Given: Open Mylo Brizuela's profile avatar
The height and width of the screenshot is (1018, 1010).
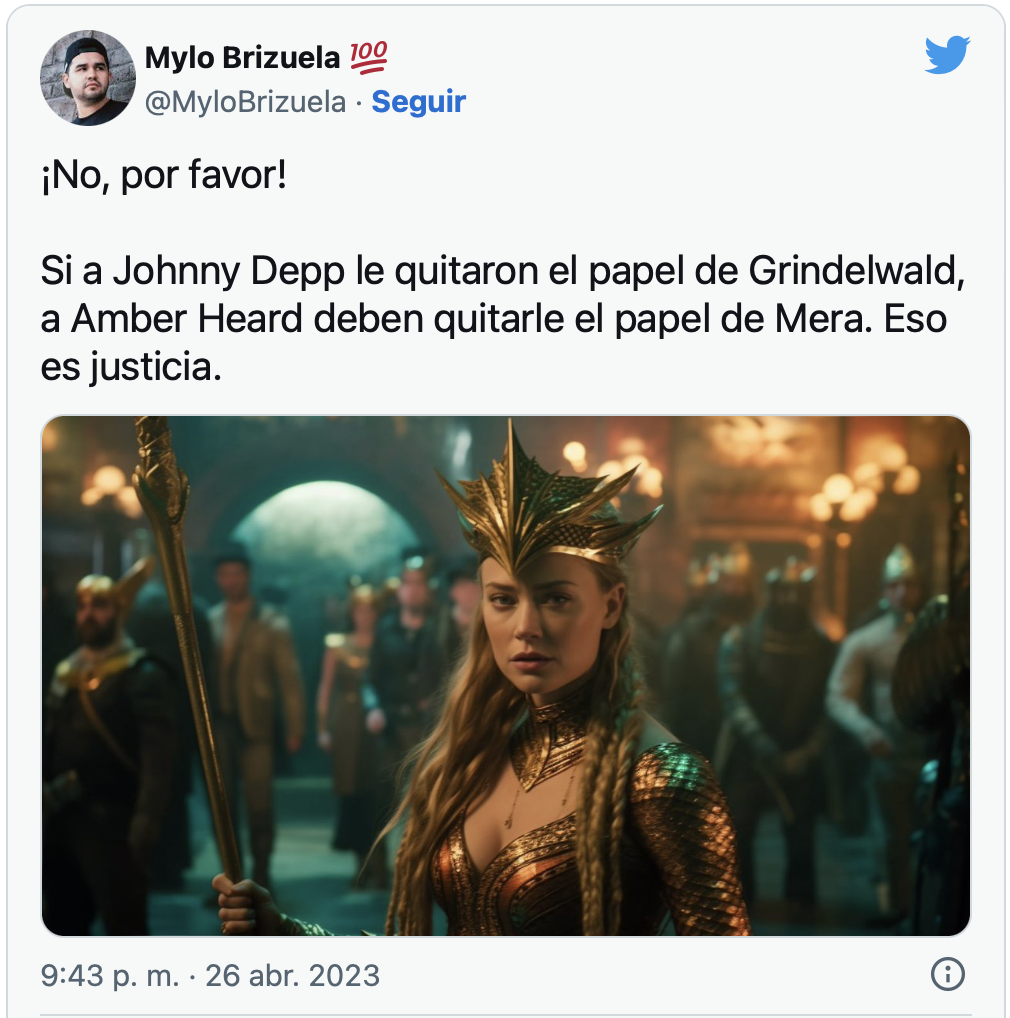Looking at the screenshot, I should 88,77.
